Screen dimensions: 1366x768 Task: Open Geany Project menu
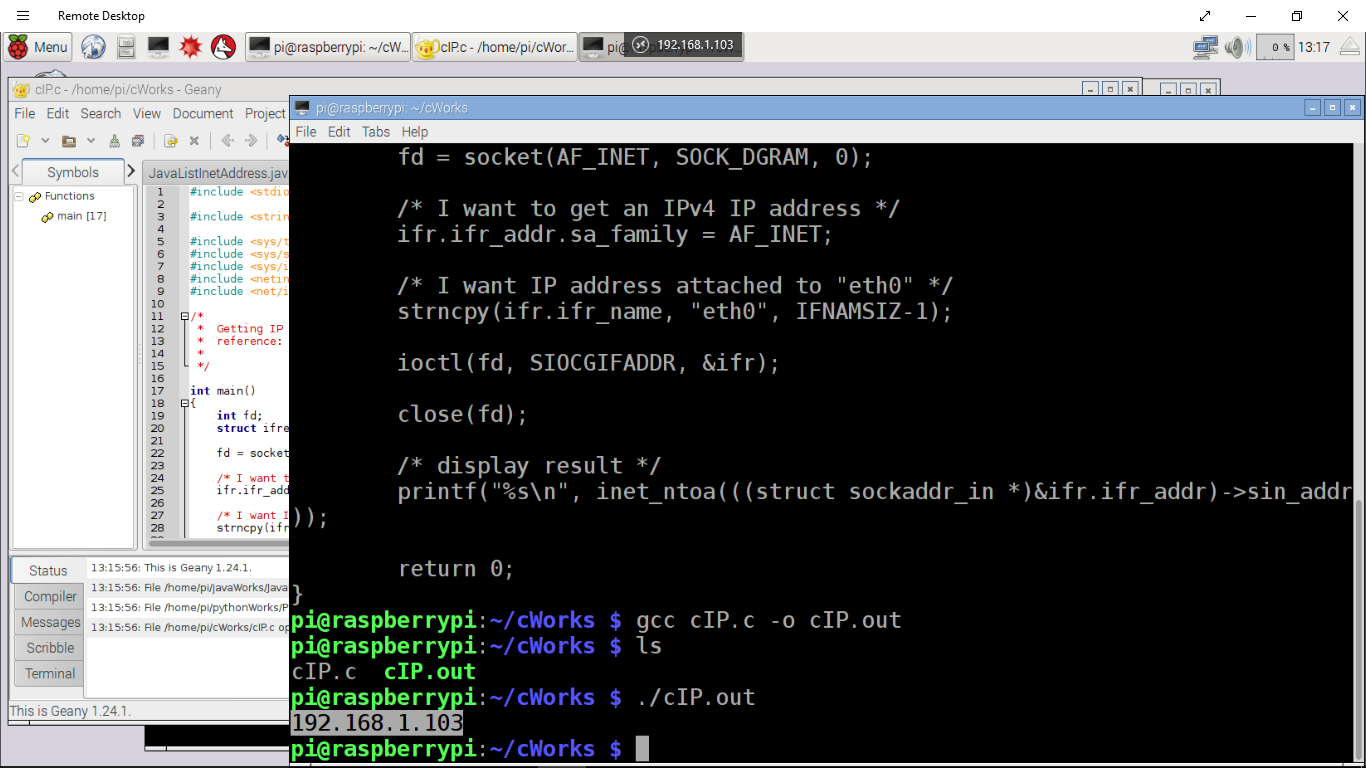coord(265,114)
